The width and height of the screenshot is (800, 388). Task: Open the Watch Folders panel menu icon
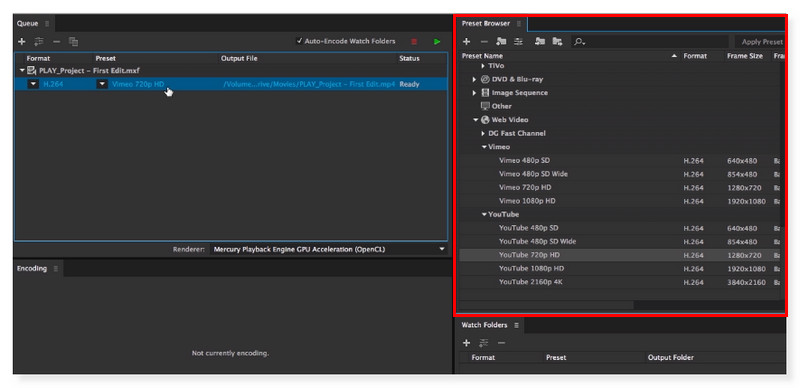[x=516, y=325]
